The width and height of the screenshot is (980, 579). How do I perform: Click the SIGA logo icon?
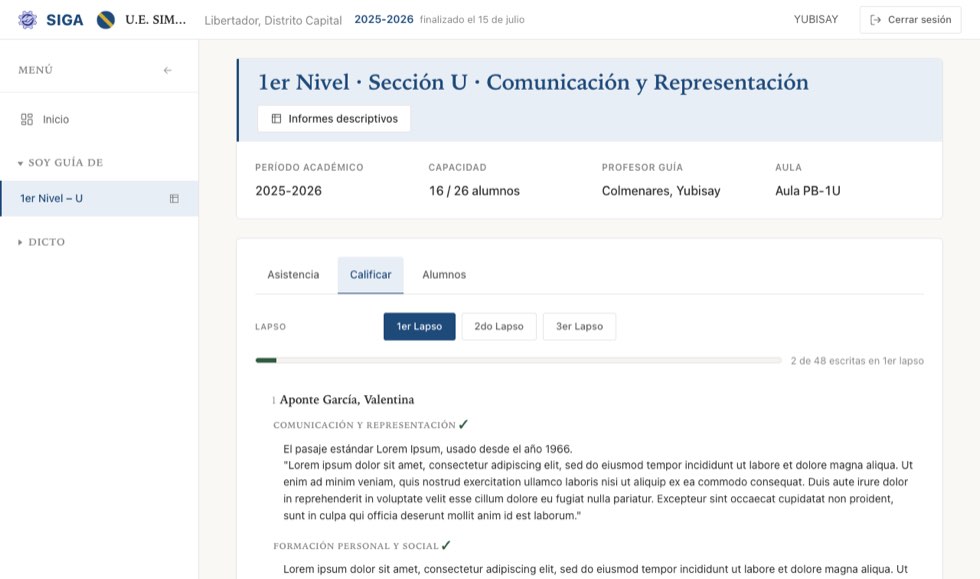click(28, 20)
